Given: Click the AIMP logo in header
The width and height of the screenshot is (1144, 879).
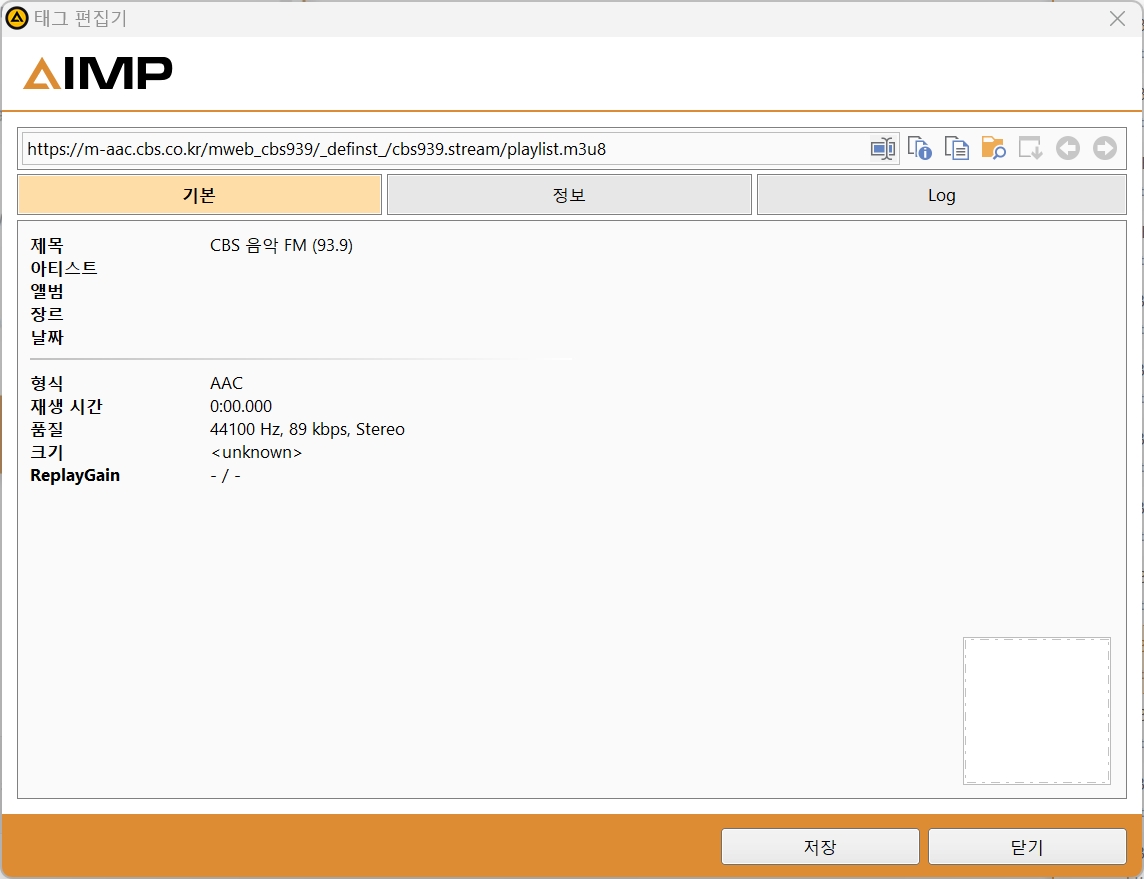Looking at the screenshot, I should pyautogui.click(x=98, y=73).
